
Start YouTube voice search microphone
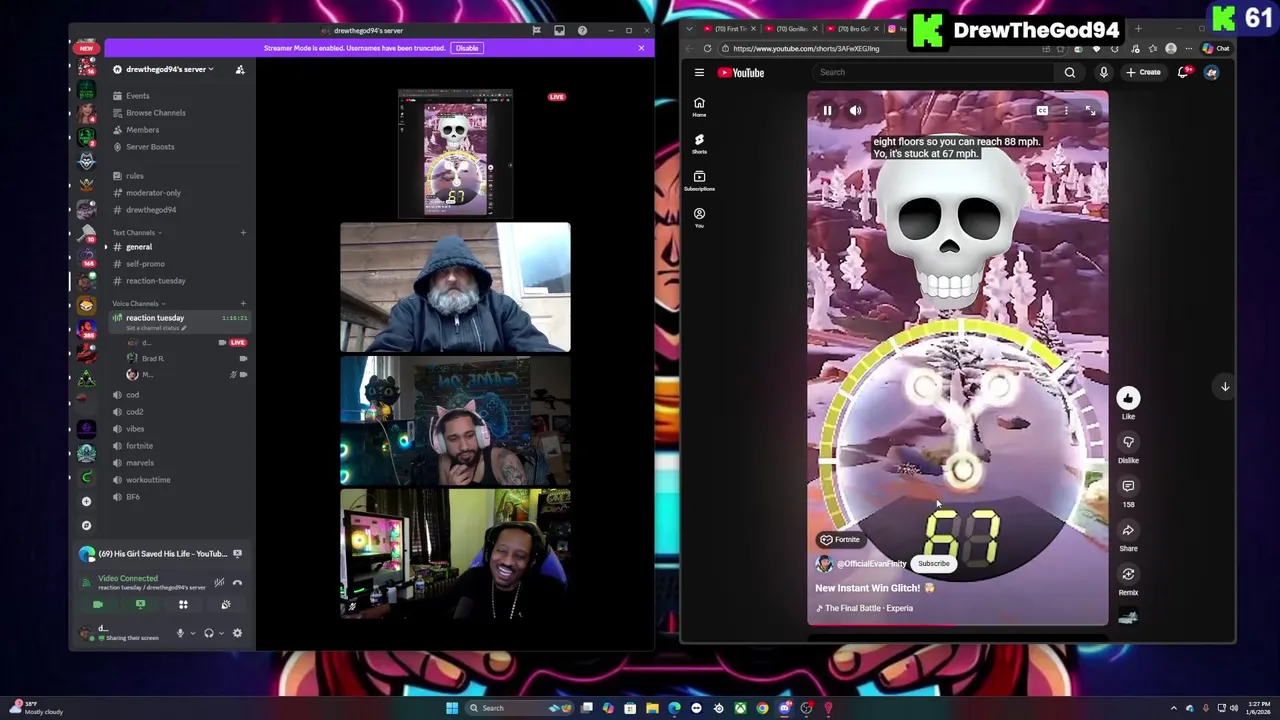pyautogui.click(x=1104, y=72)
